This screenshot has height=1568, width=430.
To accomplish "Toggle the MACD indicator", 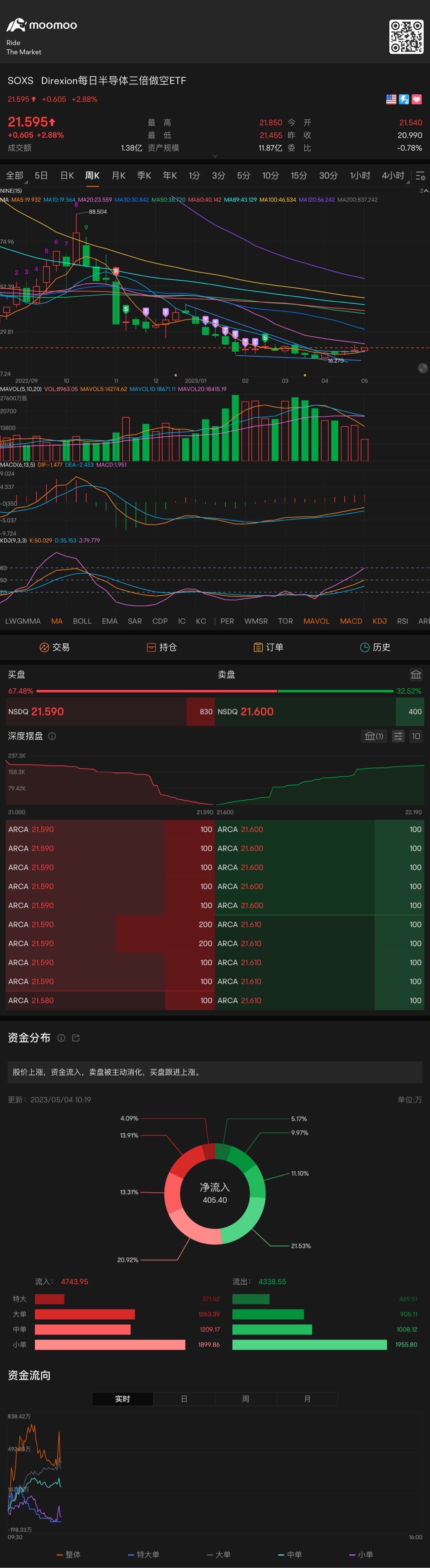I will pos(351,621).
